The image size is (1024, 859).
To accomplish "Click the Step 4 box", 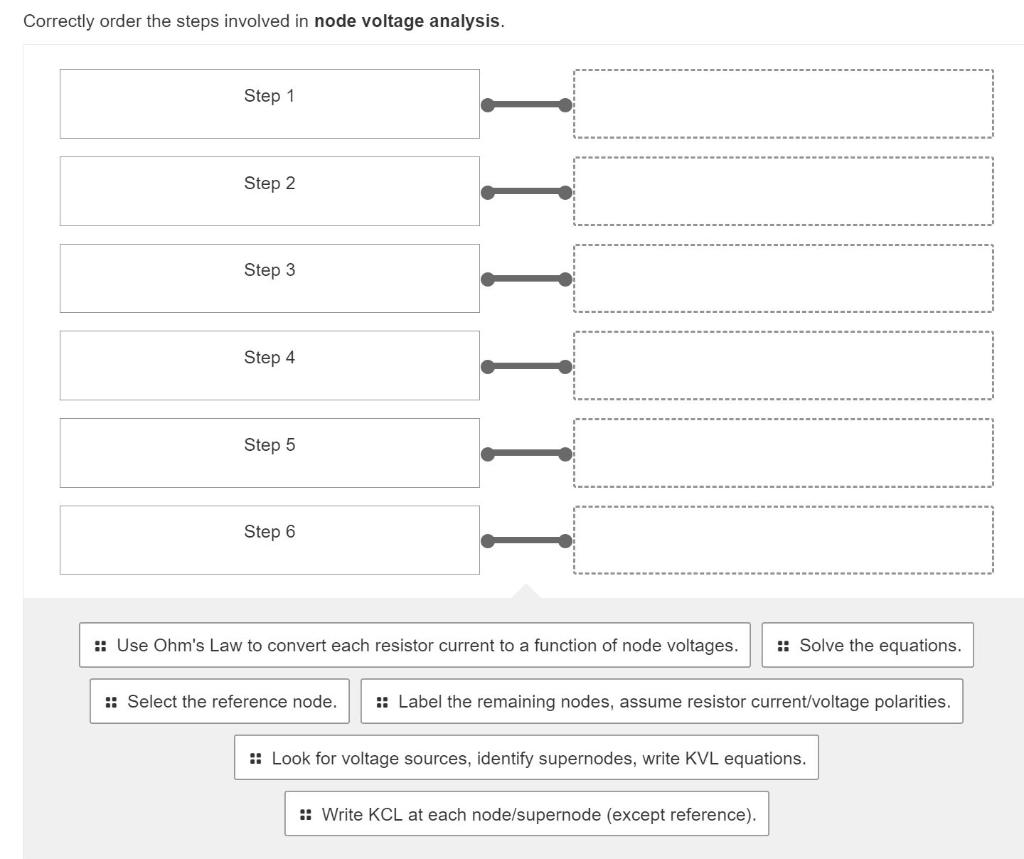I will coord(270,365).
